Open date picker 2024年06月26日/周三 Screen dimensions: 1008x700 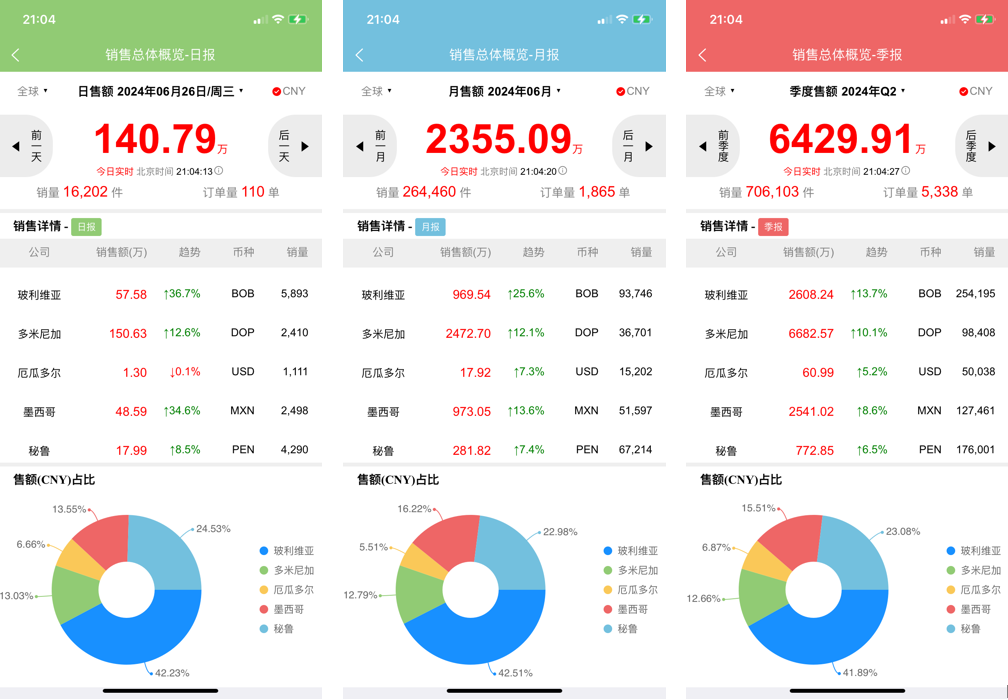click(161, 91)
